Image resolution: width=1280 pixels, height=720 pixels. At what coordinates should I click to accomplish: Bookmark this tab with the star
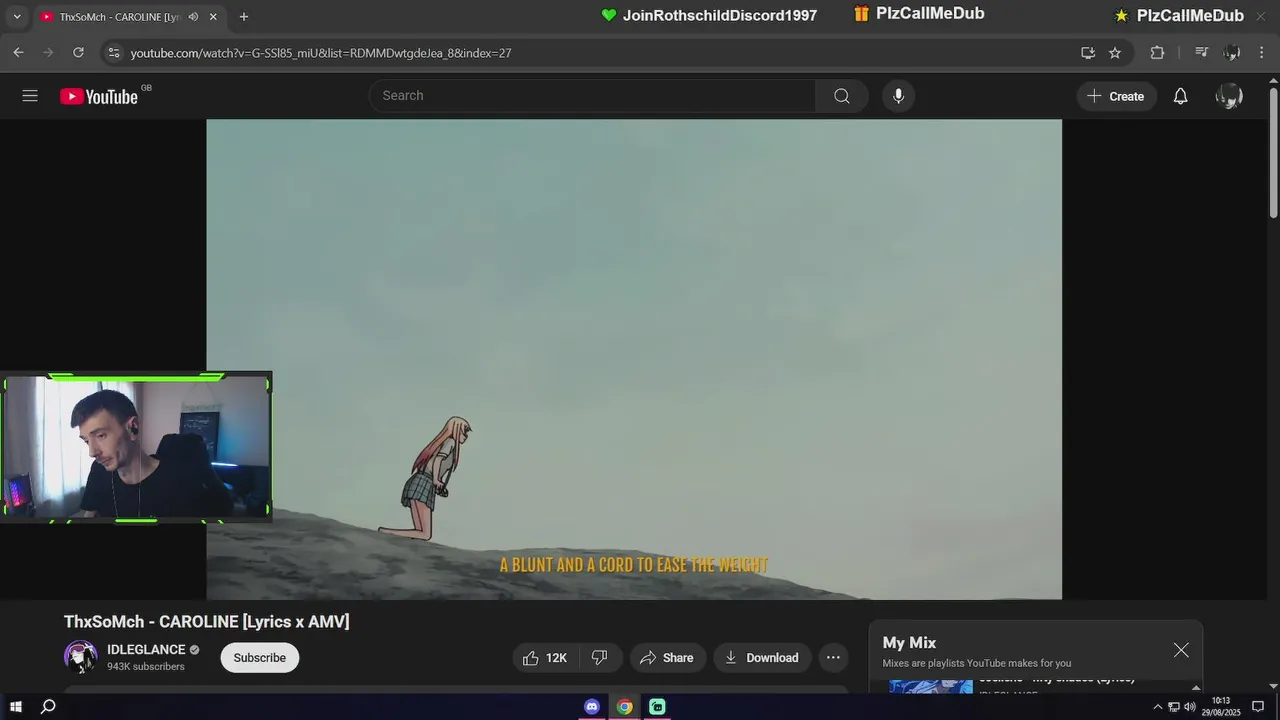pyautogui.click(x=1115, y=53)
